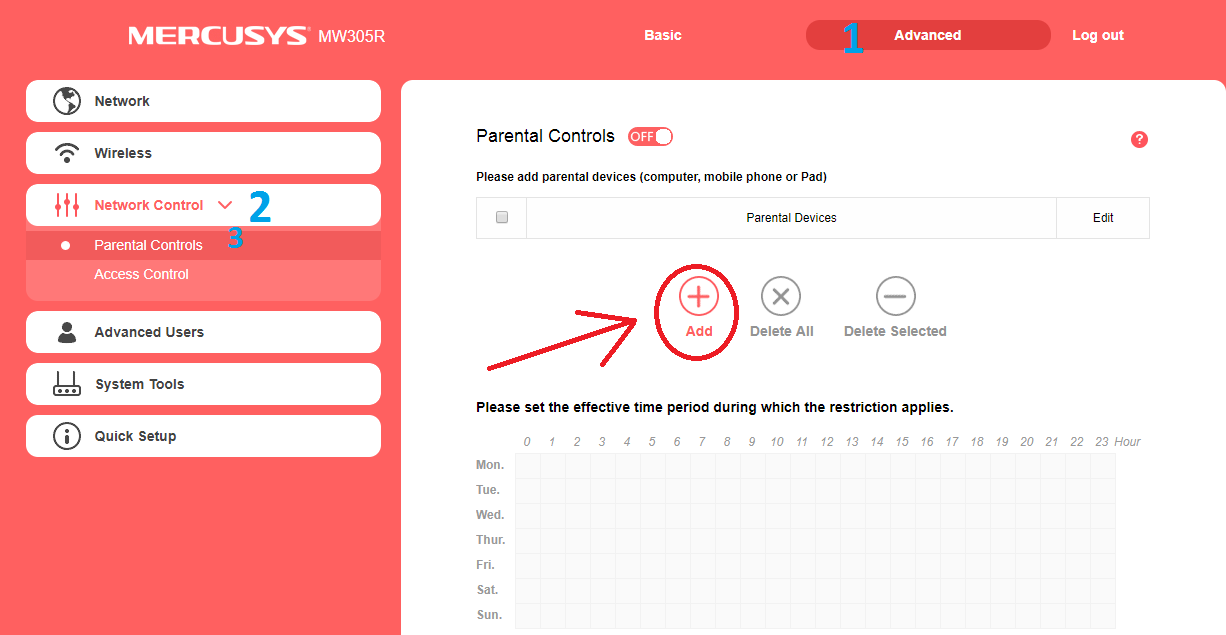Open Access Control submenu item
This screenshot has height=635, width=1226.
141,274
